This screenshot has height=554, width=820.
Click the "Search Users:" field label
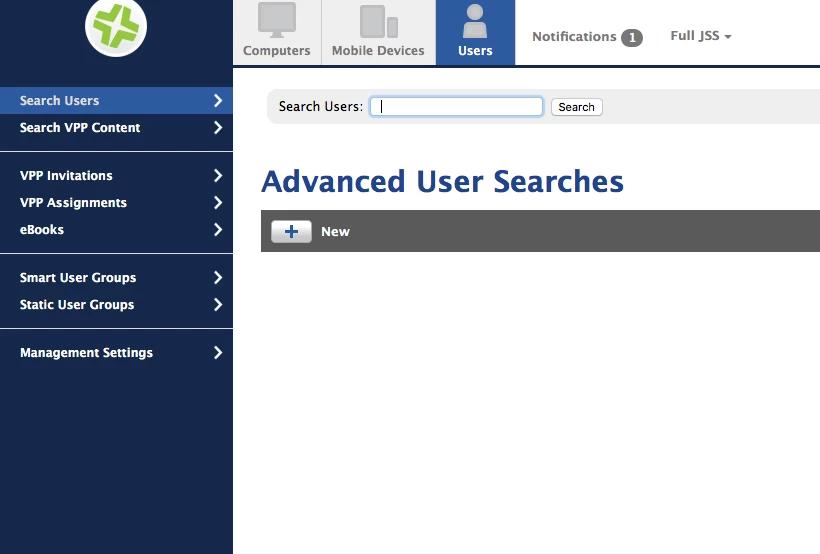[321, 106]
